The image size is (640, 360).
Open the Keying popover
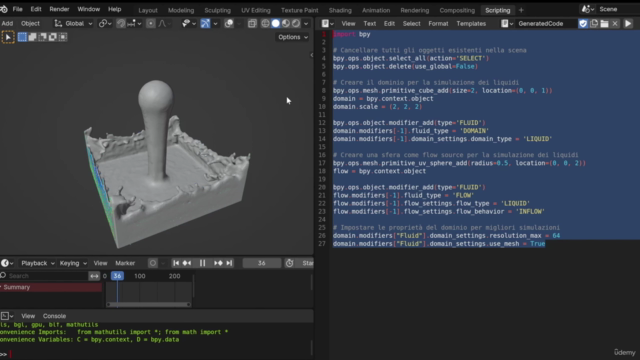(x=73, y=263)
